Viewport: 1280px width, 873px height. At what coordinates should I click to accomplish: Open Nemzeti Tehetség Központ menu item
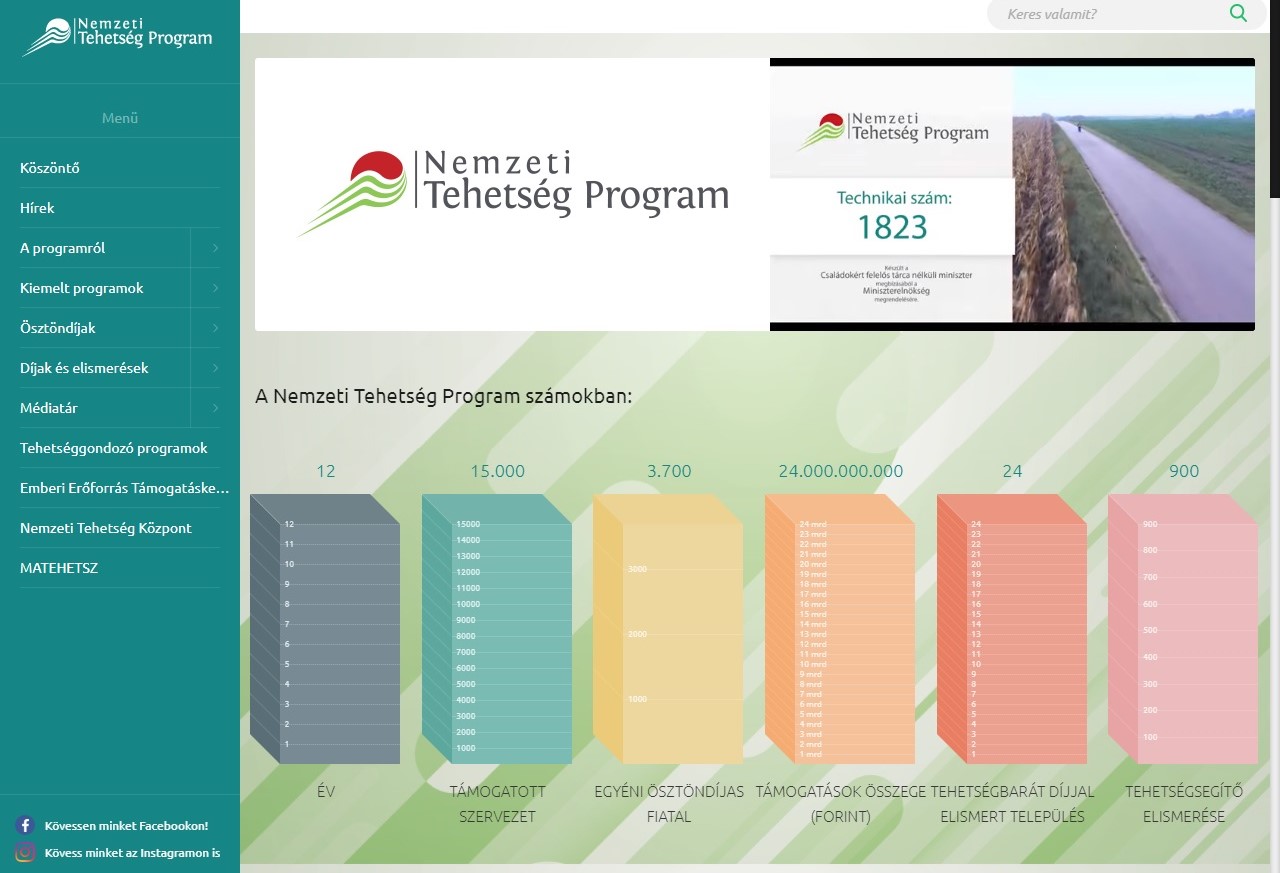(120, 528)
